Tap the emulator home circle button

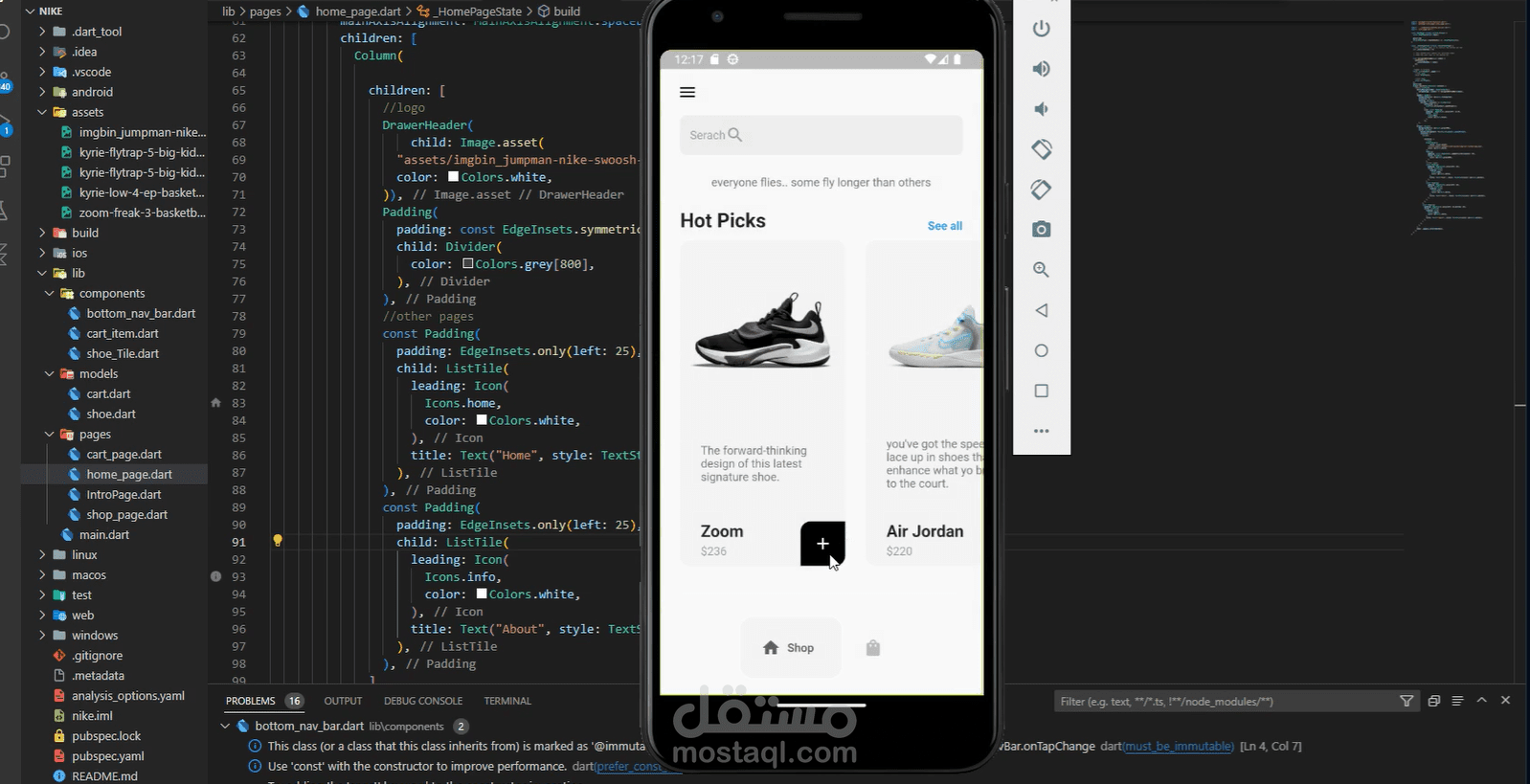pyautogui.click(x=1041, y=350)
